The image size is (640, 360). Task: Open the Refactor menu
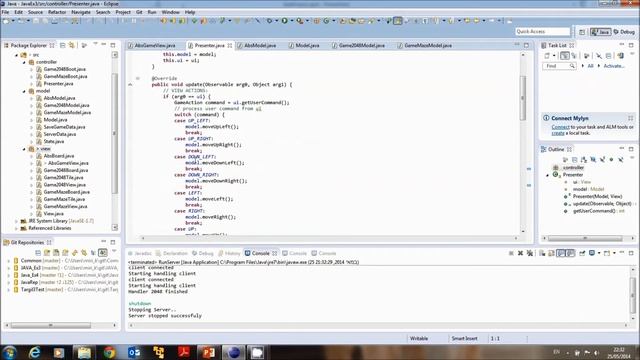click(x=57, y=12)
